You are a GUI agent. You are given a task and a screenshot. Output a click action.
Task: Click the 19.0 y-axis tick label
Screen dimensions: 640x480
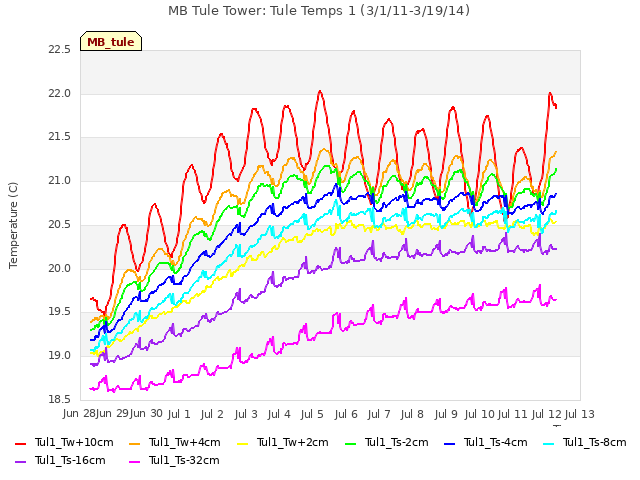point(59,356)
